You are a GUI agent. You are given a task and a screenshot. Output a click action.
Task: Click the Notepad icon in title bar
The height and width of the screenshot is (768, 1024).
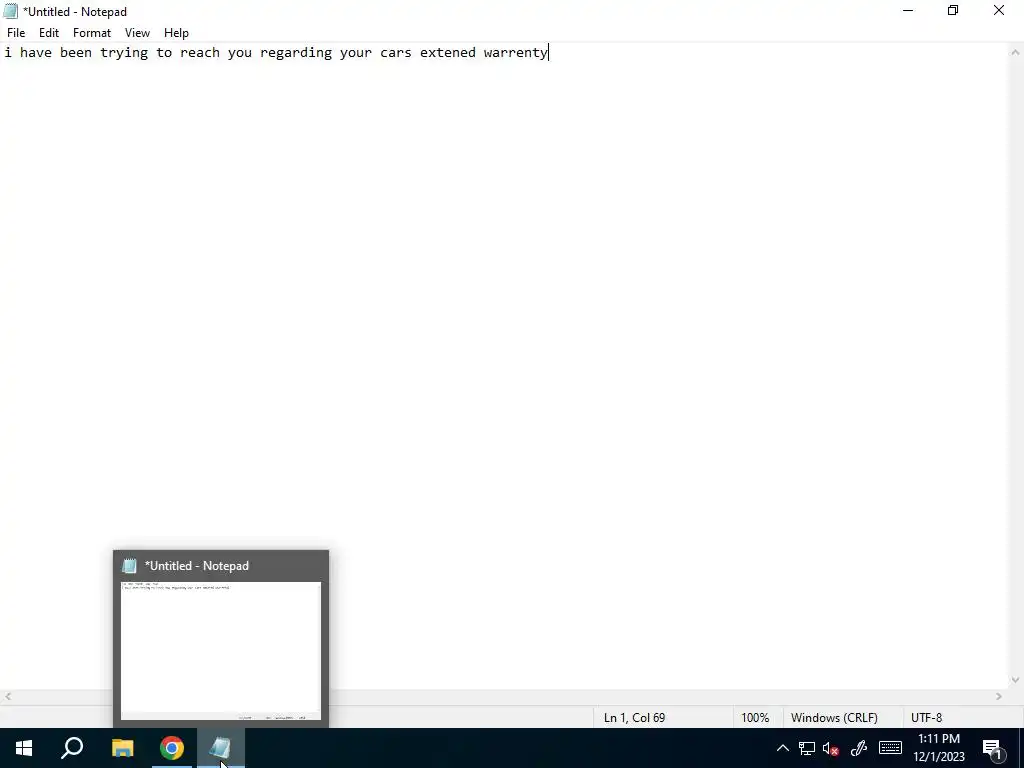pos(10,11)
